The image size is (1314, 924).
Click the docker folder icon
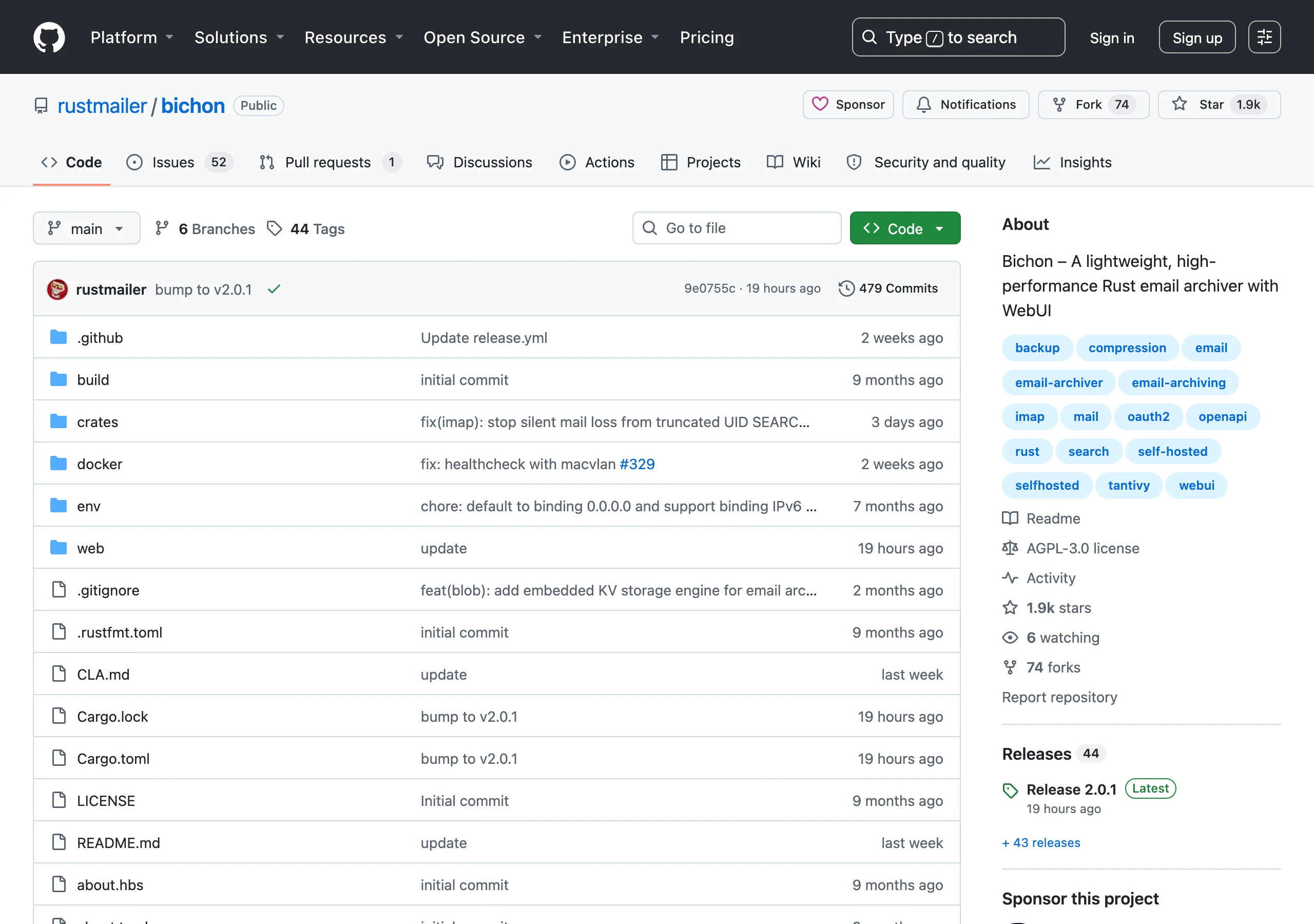point(59,464)
